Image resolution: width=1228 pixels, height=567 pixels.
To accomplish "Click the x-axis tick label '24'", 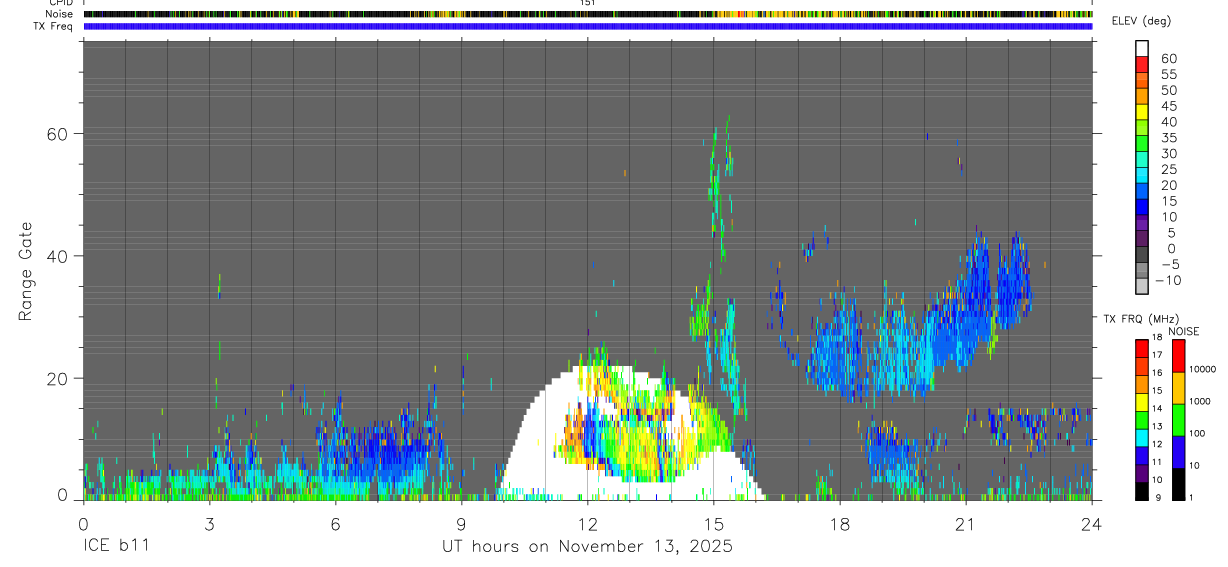I will (x=1092, y=523).
